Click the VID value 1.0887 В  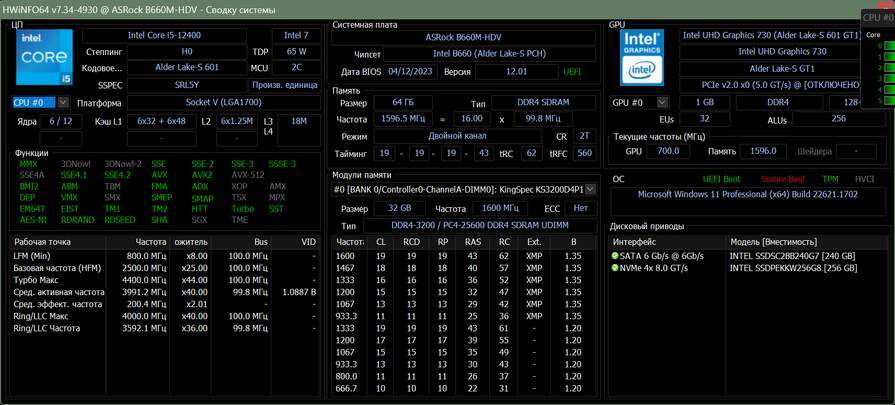(x=299, y=292)
